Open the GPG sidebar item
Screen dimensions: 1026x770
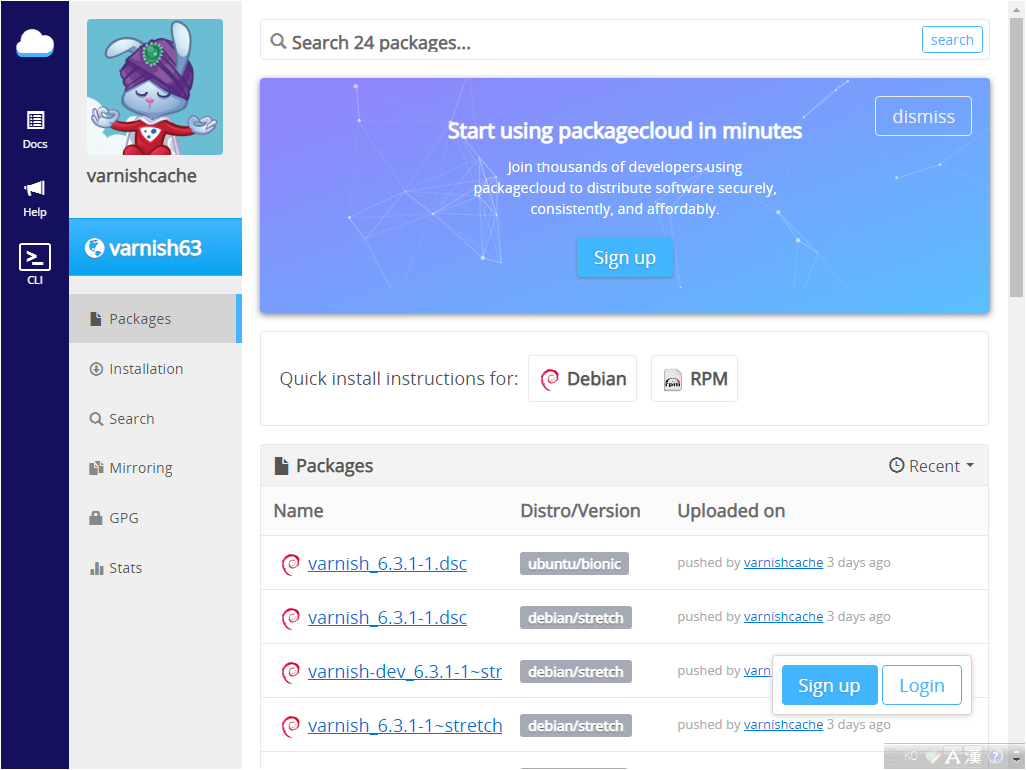tap(123, 518)
